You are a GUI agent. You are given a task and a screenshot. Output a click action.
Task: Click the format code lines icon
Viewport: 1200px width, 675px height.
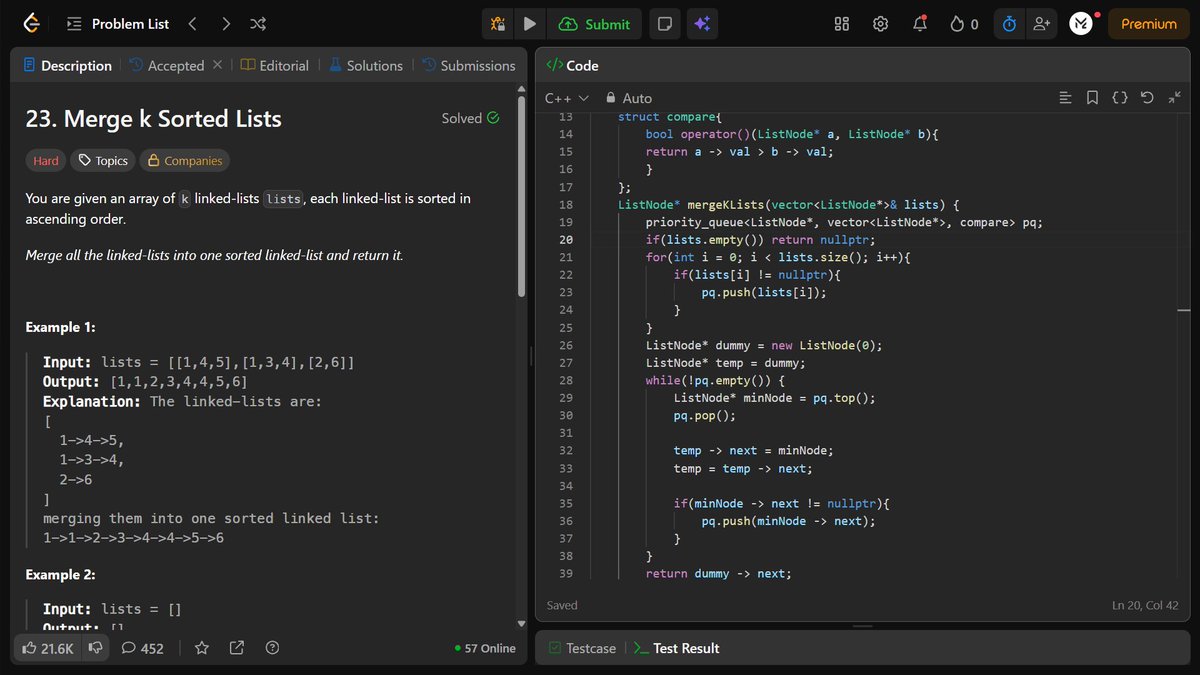pyautogui.click(x=1066, y=98)
